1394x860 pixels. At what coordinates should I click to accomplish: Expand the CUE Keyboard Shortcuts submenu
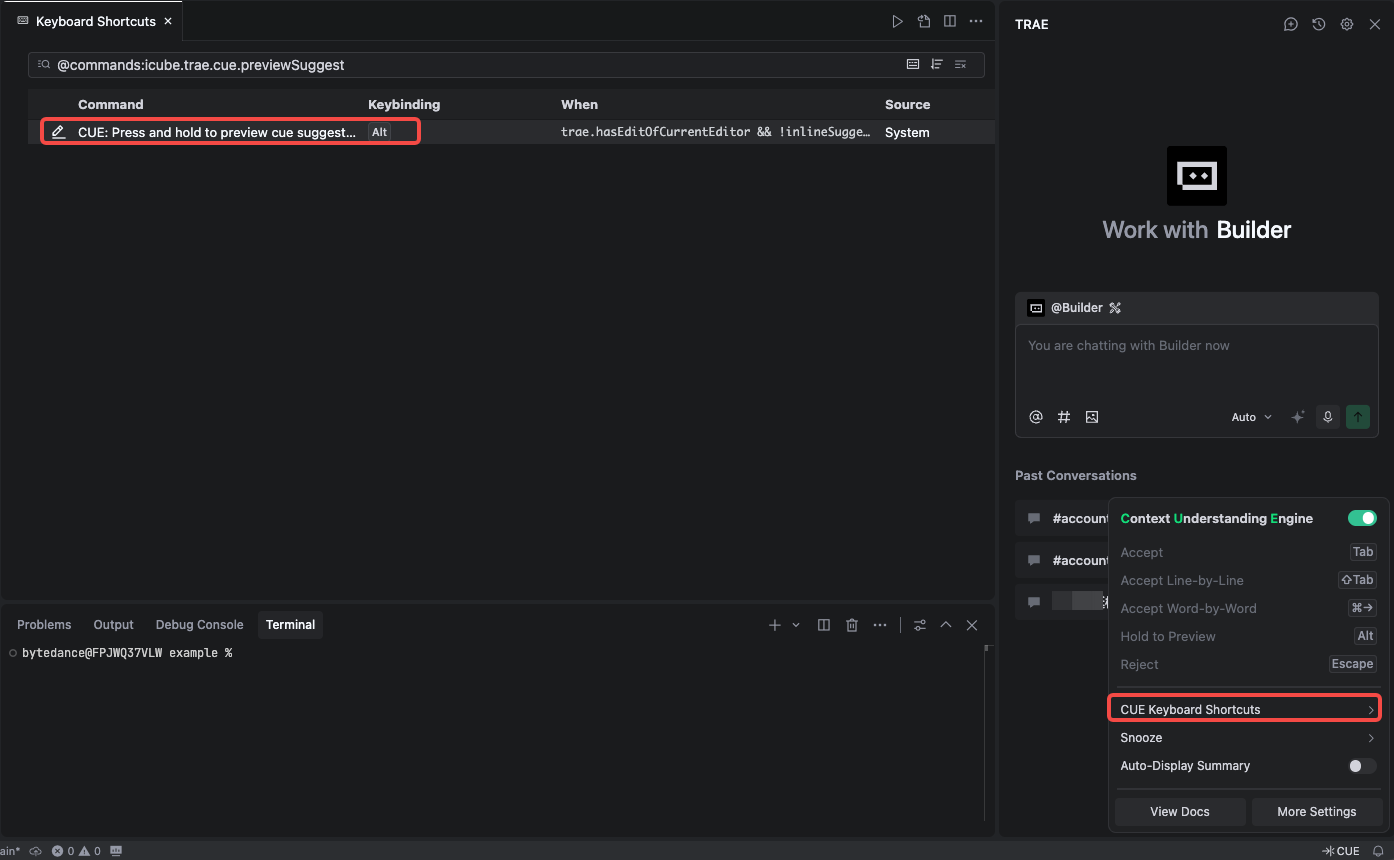coord(1244,708)
